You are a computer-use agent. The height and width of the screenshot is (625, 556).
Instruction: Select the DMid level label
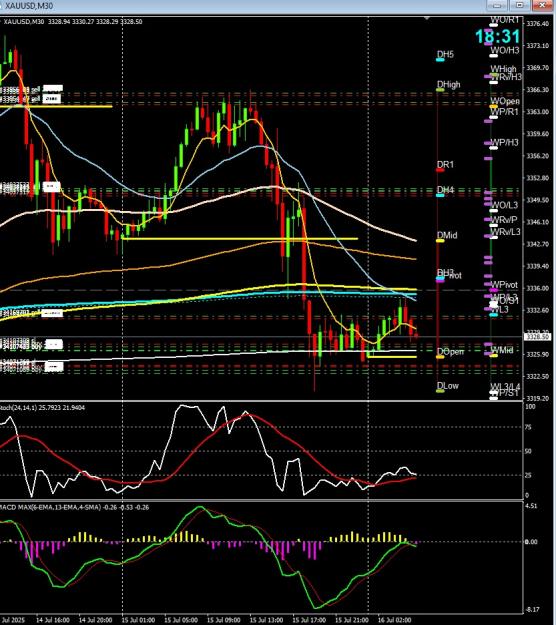447,236
